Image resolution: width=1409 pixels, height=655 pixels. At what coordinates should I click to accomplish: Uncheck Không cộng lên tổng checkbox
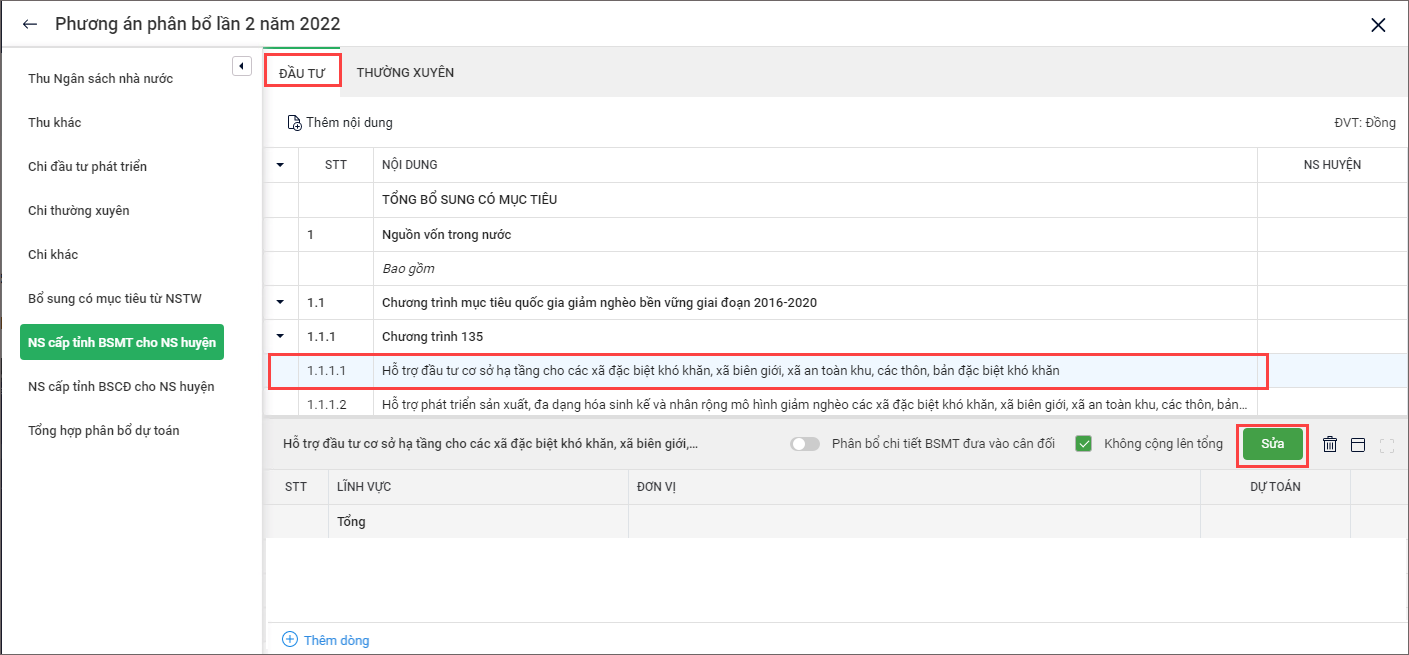pyautogui.click(x=1083, y=444)
